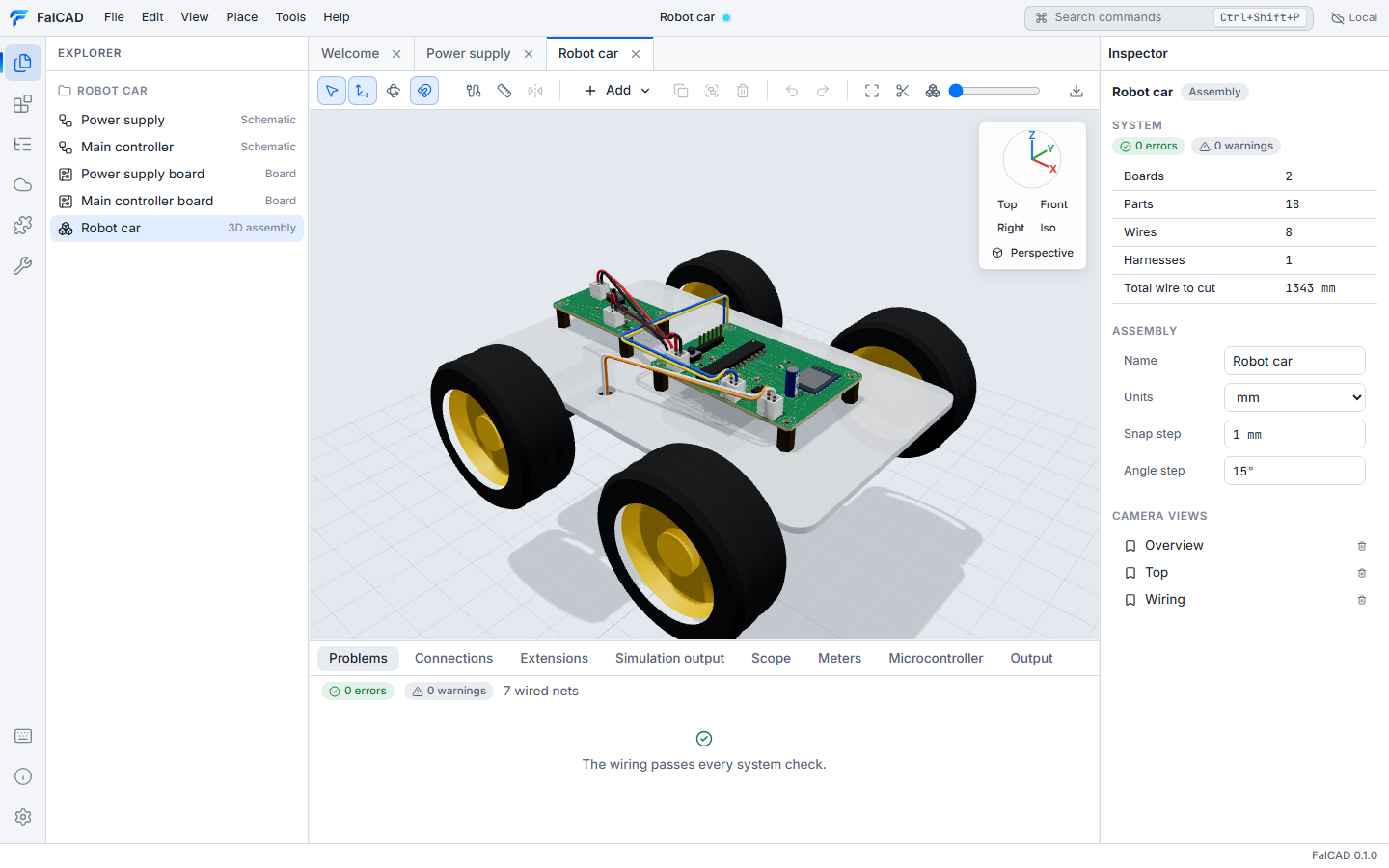
Task: Open Main controller board in explorer
Action: [177, 201]
